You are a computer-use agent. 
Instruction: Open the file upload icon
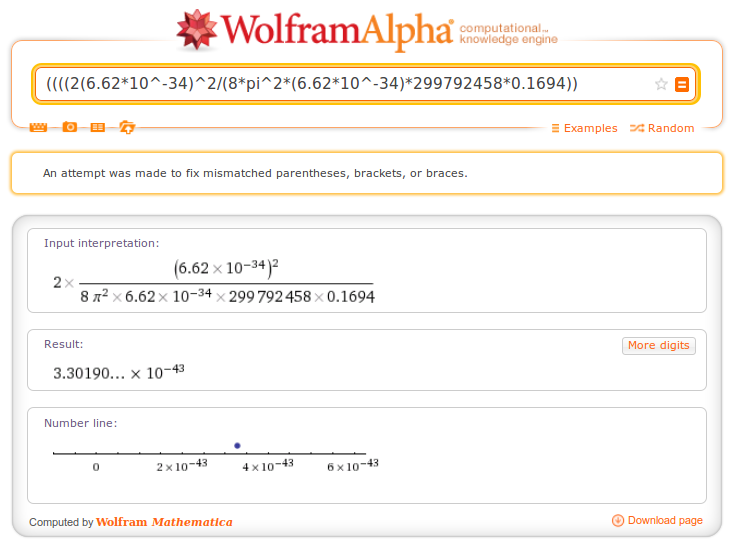(x=127, y=127)
